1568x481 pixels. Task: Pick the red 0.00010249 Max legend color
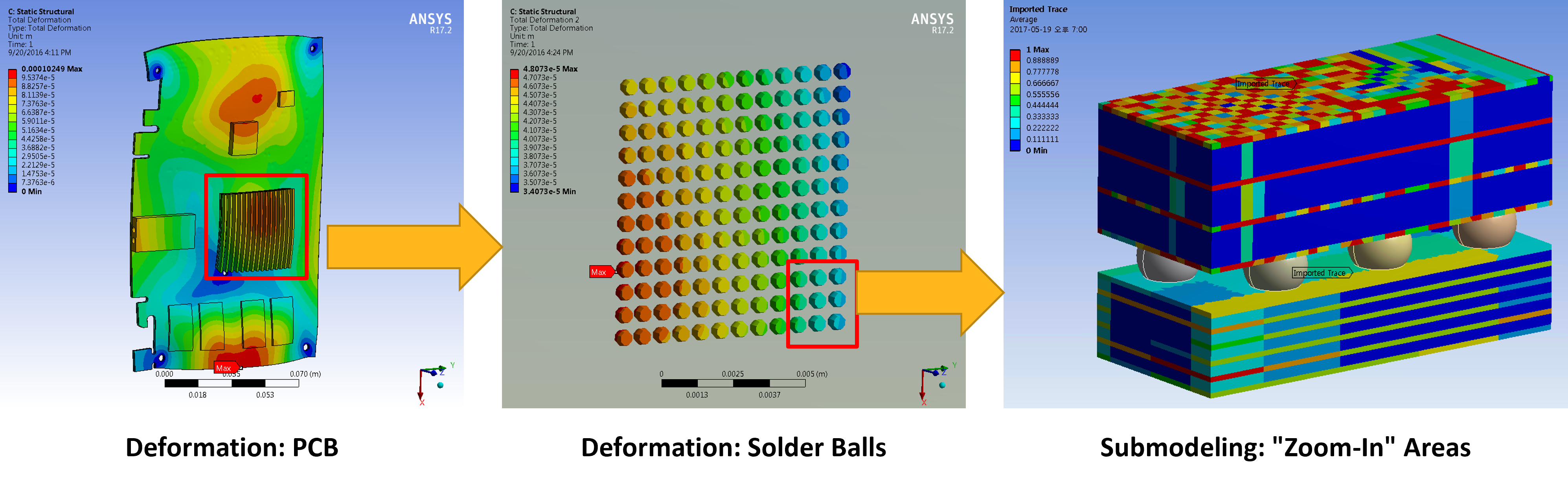[12, 73]
